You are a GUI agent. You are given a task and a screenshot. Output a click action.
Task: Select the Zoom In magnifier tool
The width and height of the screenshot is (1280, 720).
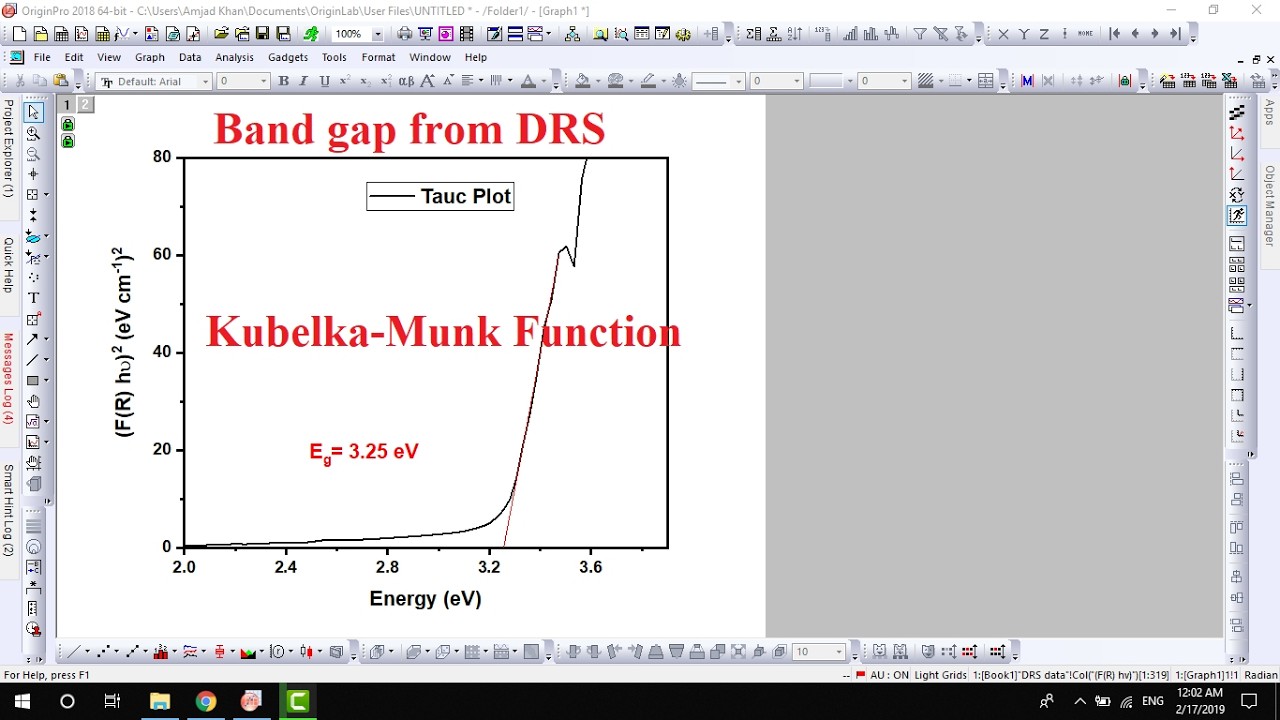click(x=33, y=133)
